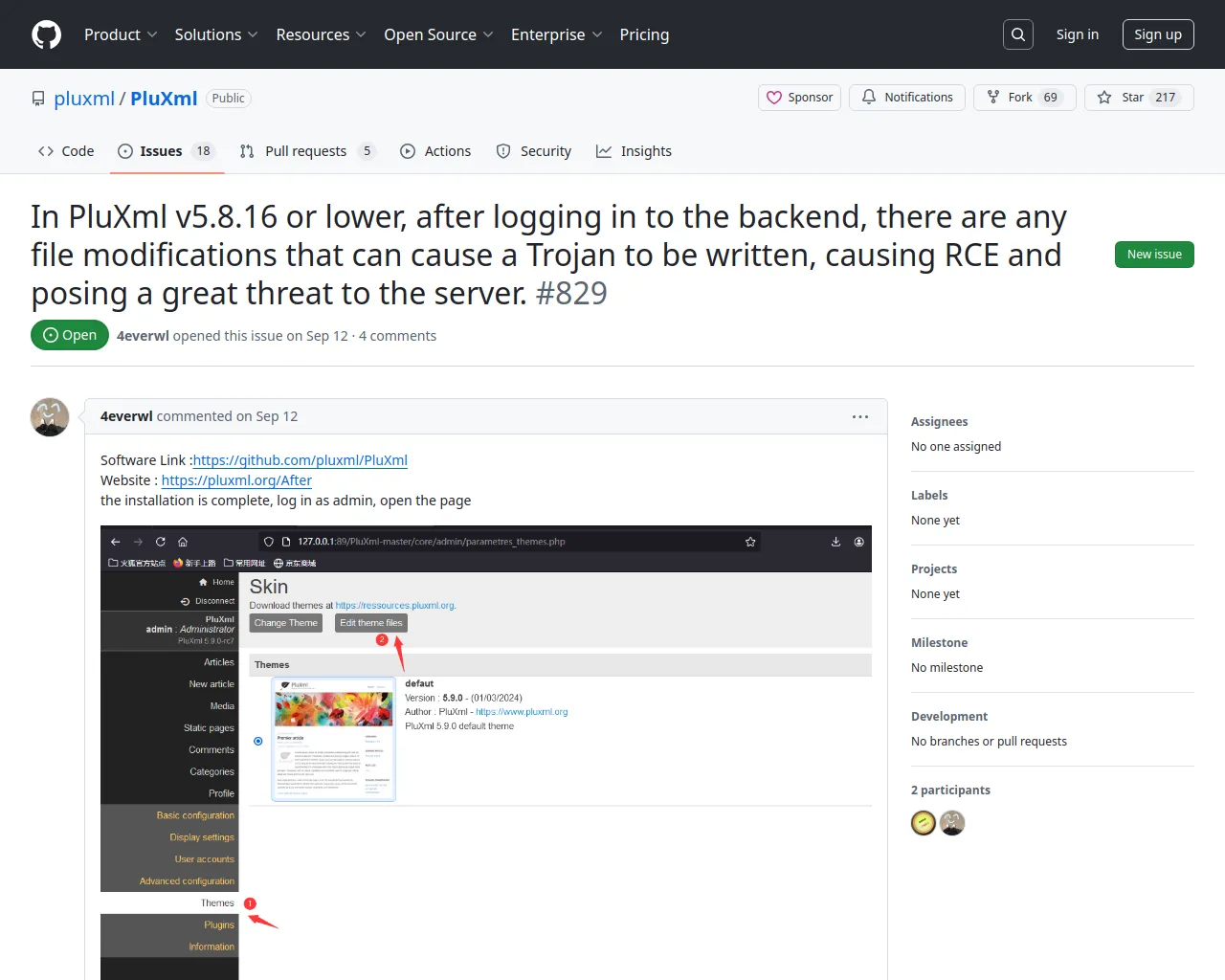Expand the Resources dropdown

(x=321, y=34)
